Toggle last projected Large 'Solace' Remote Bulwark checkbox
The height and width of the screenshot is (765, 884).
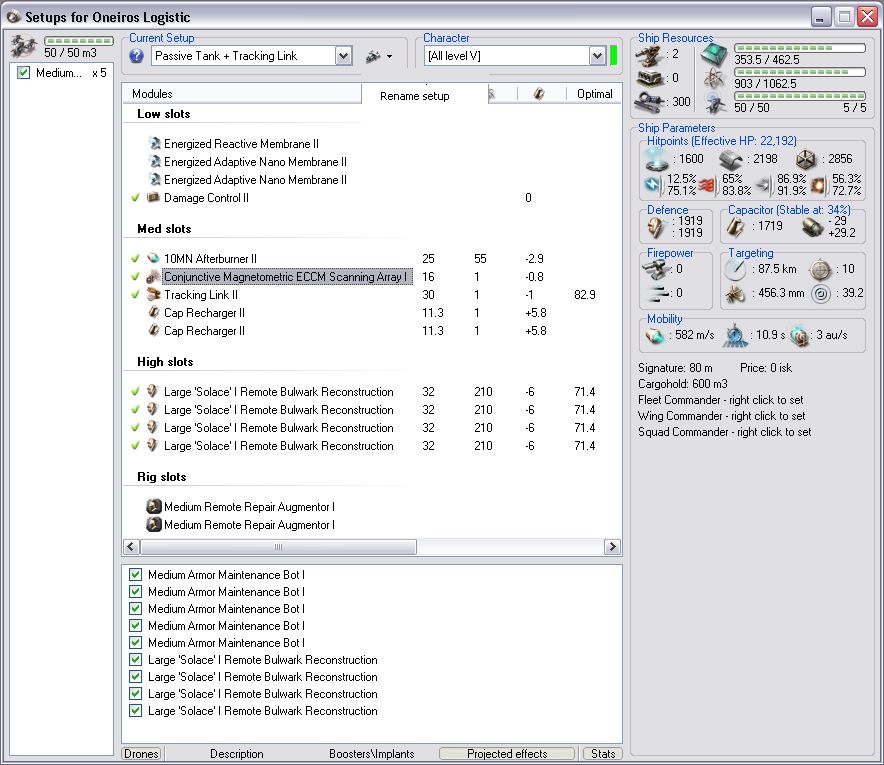(135, 711)
